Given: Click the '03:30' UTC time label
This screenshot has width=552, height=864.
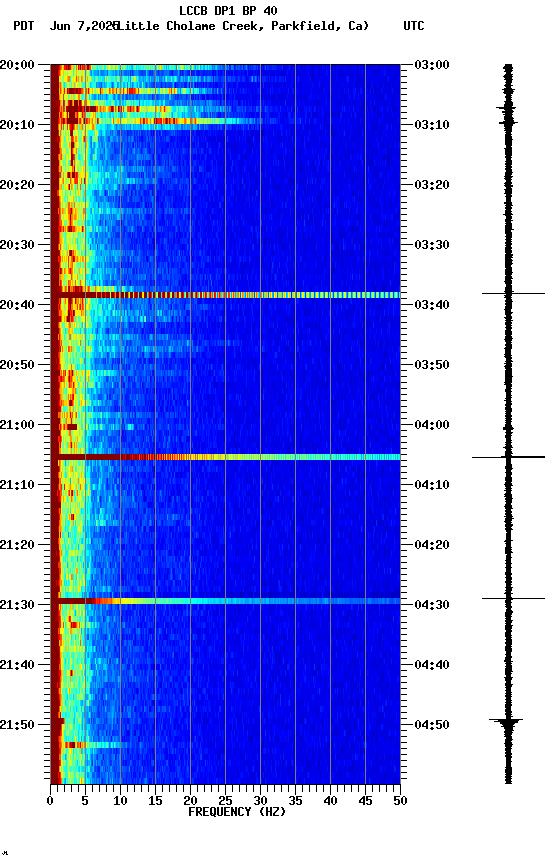Looking at the screenshot, I should coord(432,245).
